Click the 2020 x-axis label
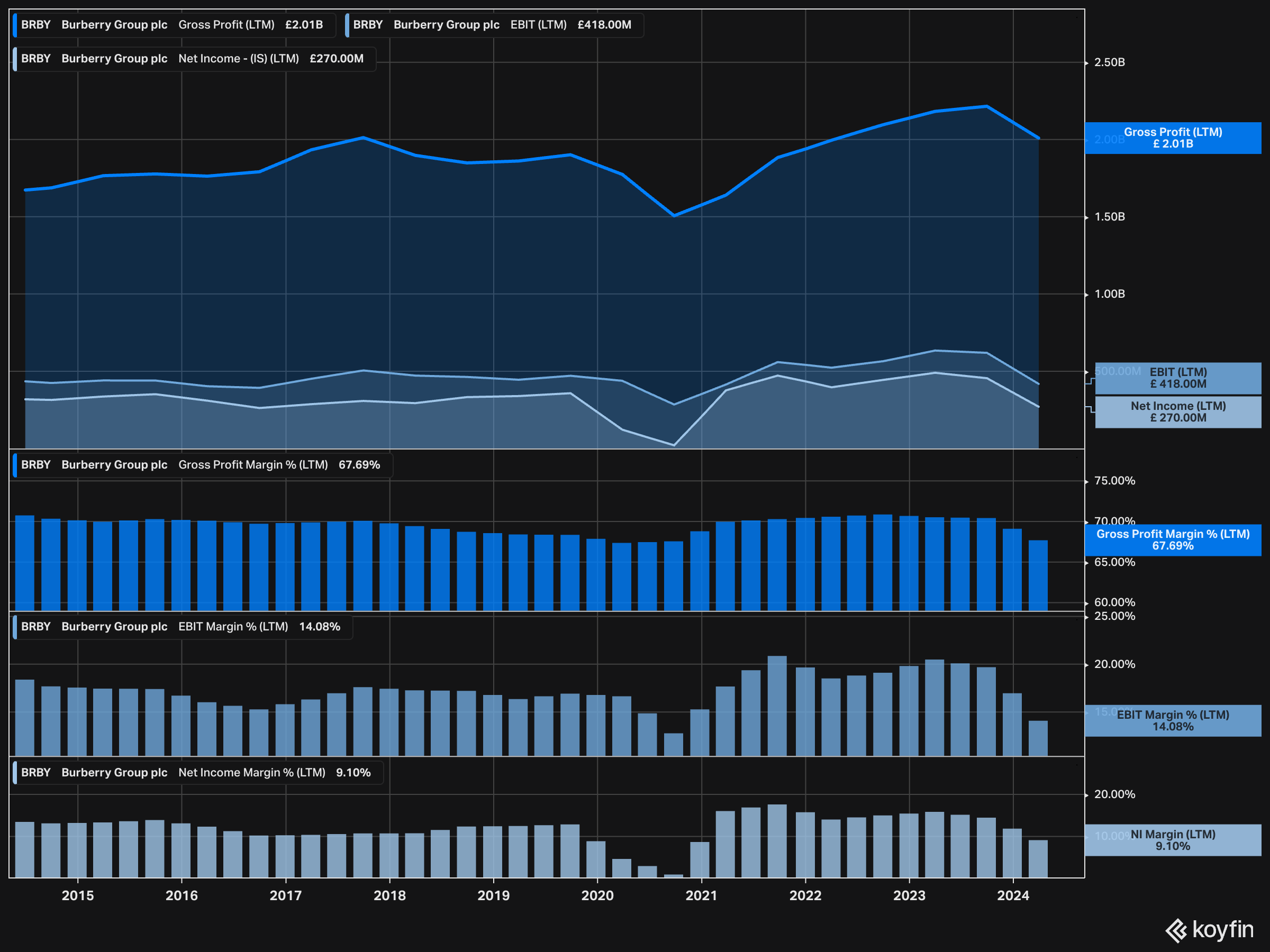The height and width of the screenshot is (952, 1270). pos(597,895)
